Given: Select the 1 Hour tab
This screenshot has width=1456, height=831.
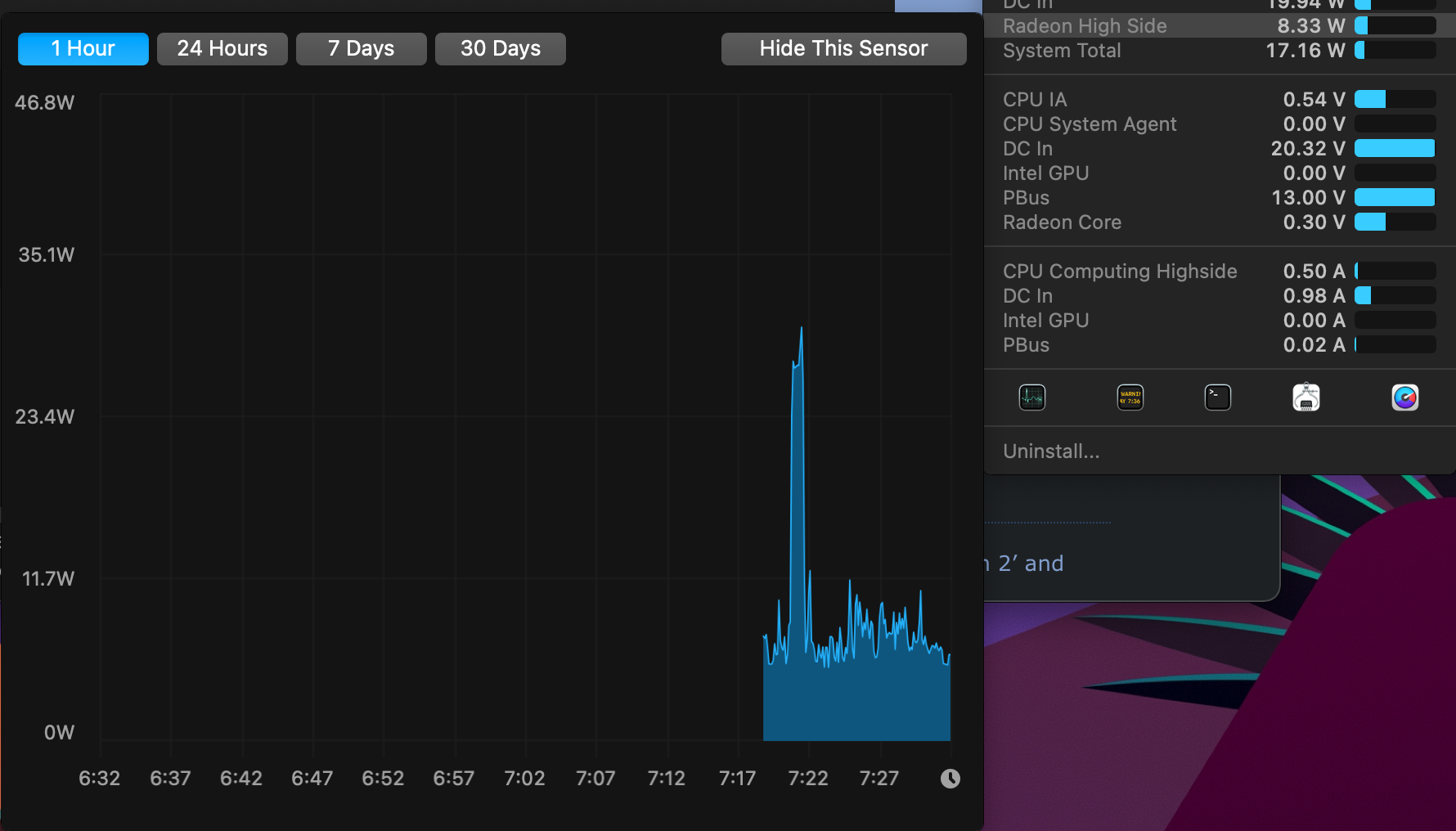Looking at the screenshot, I should tap(83, 48).
